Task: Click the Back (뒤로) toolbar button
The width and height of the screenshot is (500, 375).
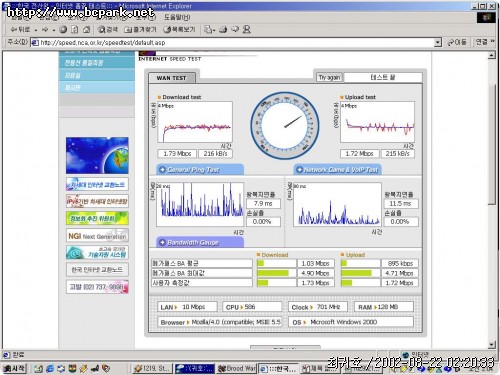Action: [x=20, y=30]
